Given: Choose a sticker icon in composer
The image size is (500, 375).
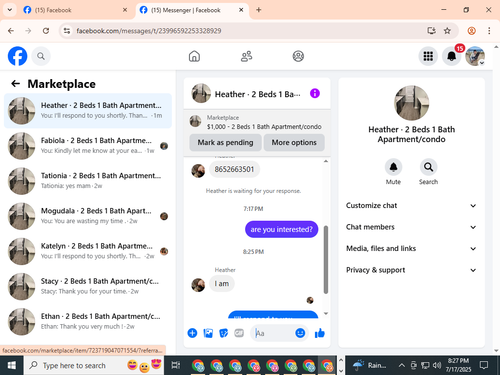Looking at the screenshot, I should tap(223, 333).
